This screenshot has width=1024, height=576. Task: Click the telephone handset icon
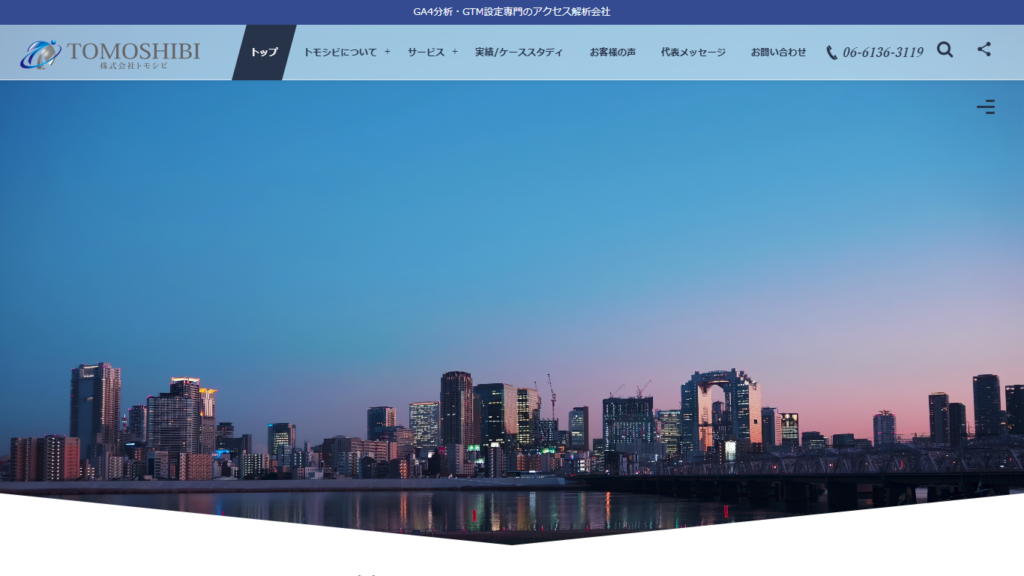pos(832,53)
